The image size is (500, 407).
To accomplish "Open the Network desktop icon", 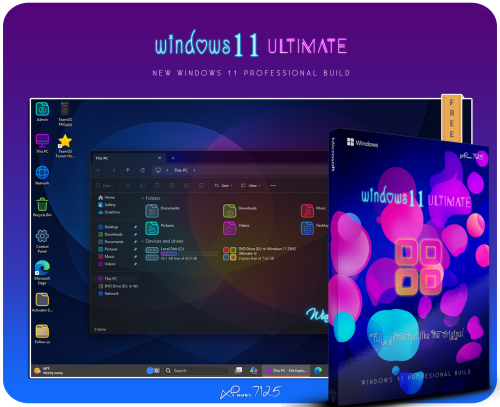I will click(x=42, y=175).
